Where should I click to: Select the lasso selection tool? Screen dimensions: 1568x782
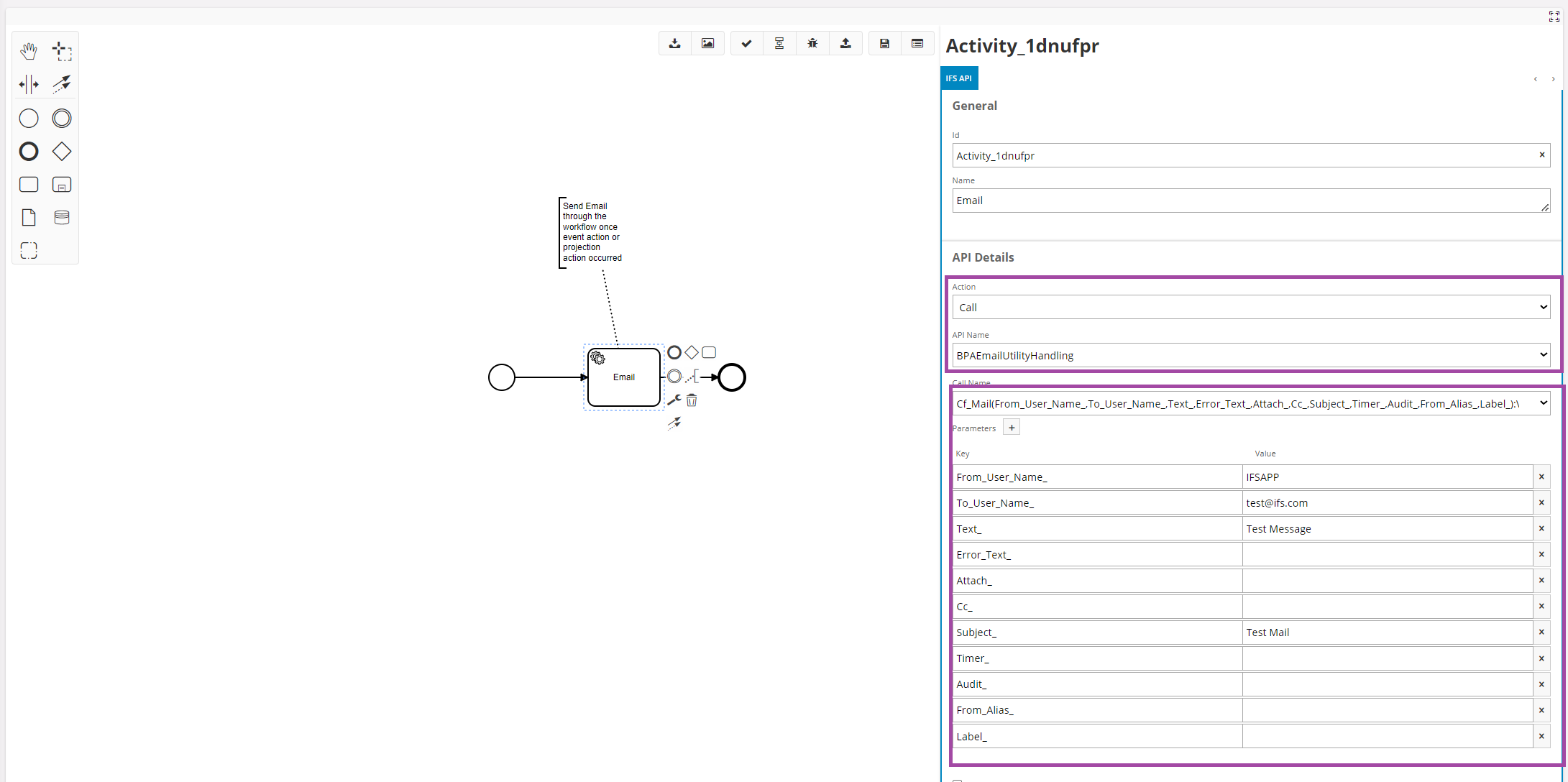pyautogui.click(x=62, y=51)
